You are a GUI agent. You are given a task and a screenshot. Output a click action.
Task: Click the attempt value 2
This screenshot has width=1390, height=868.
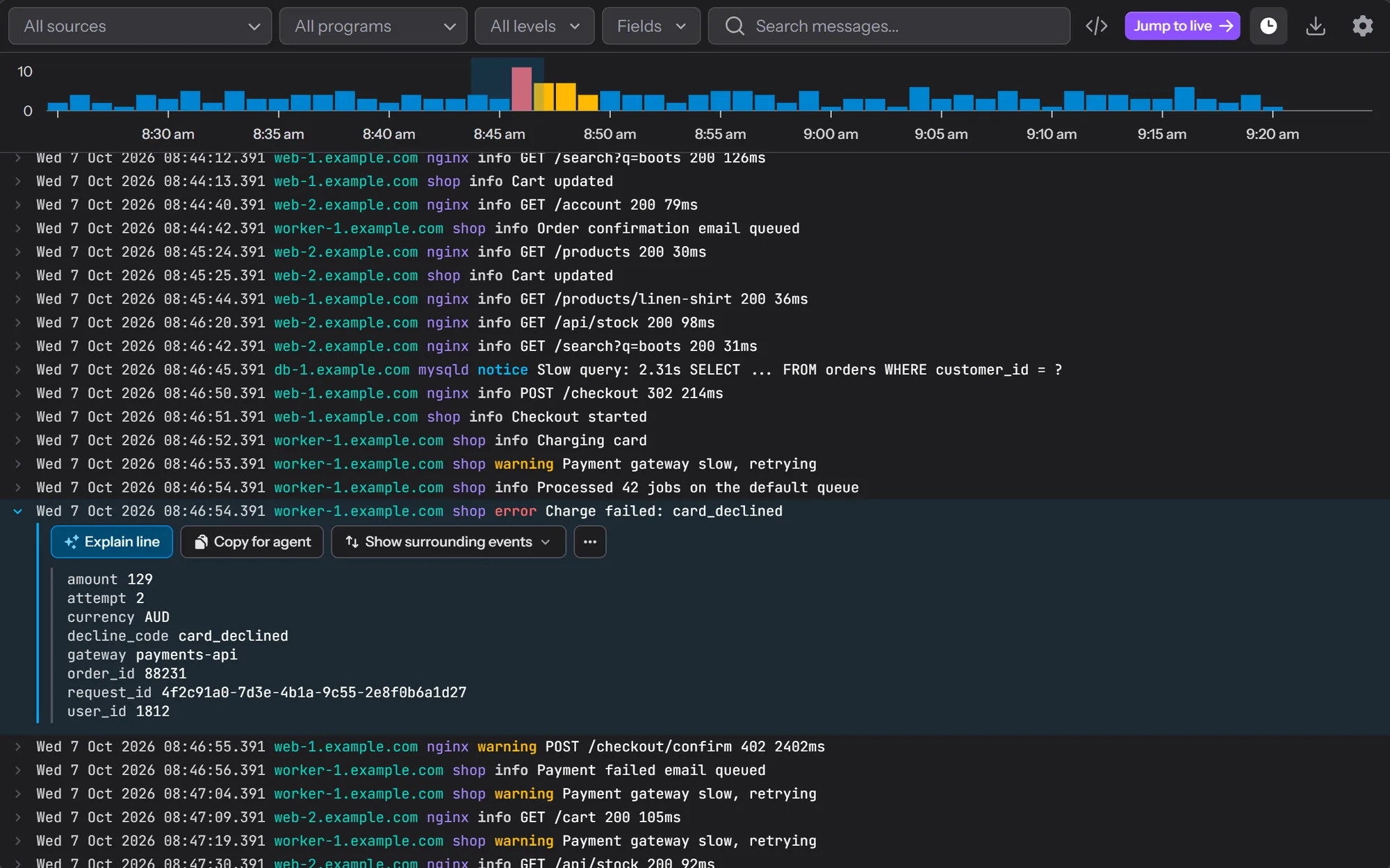coord(140,598)
